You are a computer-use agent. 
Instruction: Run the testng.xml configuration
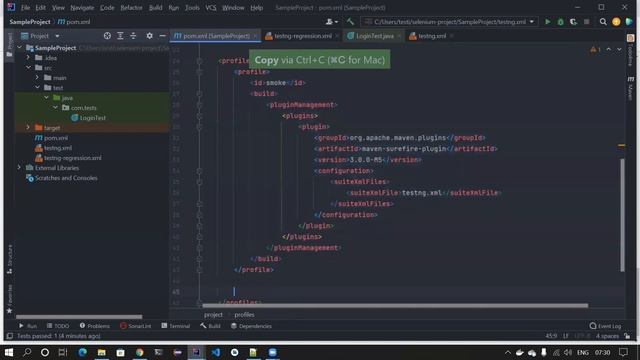(x=547, y=22)
